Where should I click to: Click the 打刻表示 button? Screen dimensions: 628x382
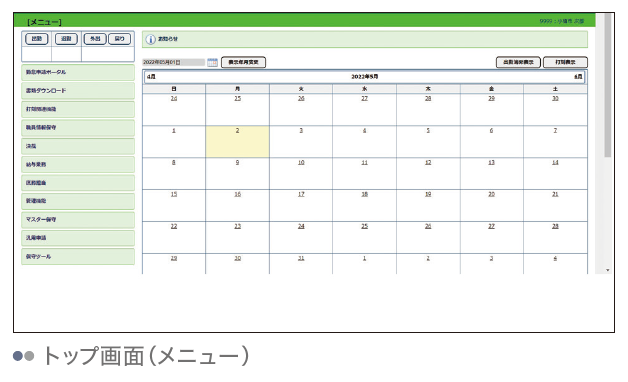click(565, 62)
